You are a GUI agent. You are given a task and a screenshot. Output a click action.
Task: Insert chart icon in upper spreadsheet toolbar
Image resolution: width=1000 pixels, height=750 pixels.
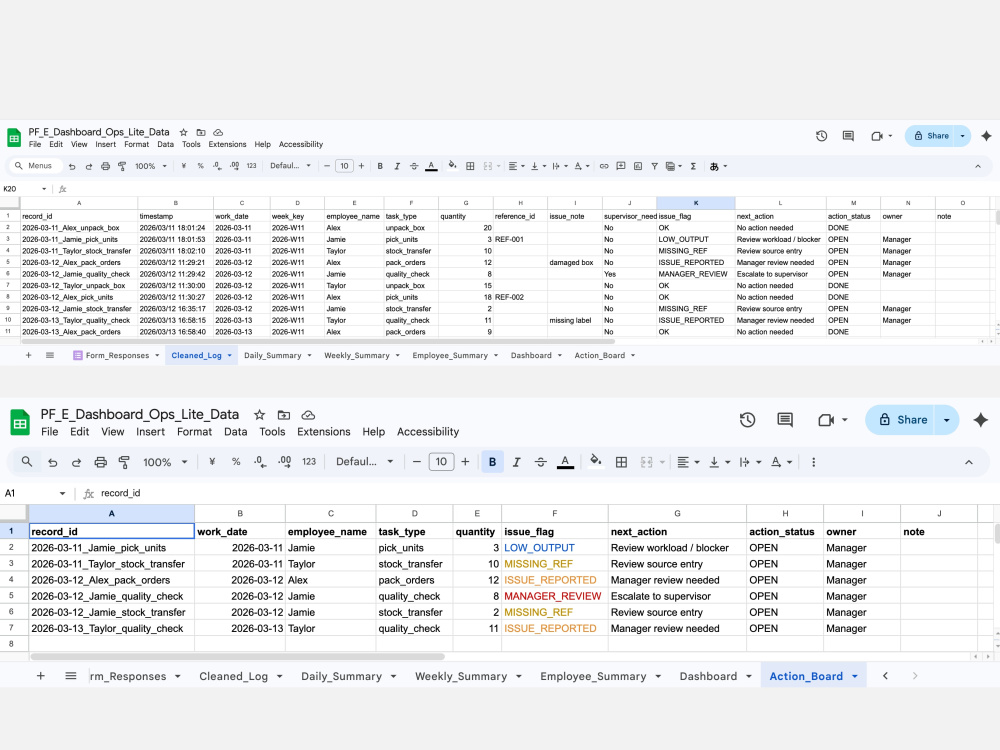[x=638, y=166]
